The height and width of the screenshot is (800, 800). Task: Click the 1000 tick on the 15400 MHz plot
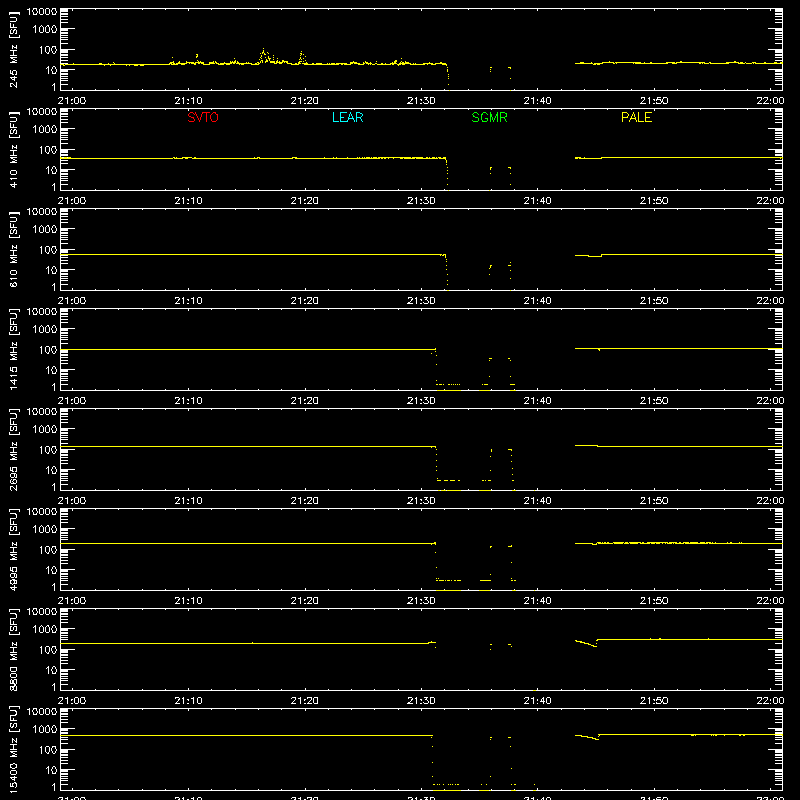pyautogui.click(x=45, y=729)
